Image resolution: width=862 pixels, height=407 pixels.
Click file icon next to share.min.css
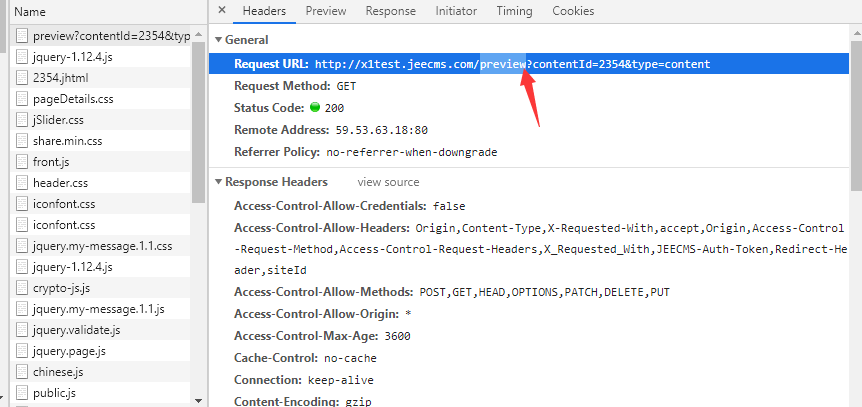[x=21, y=141]
